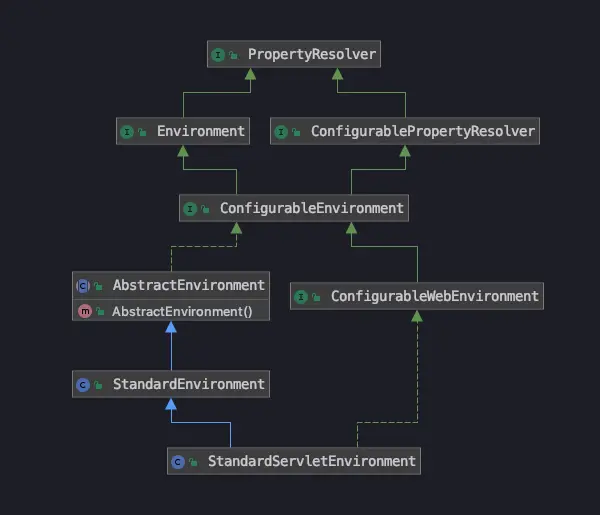Select the ConfigurablePropertyResolver node label
This screenshot has height=515, width=600.
(423, 131)
